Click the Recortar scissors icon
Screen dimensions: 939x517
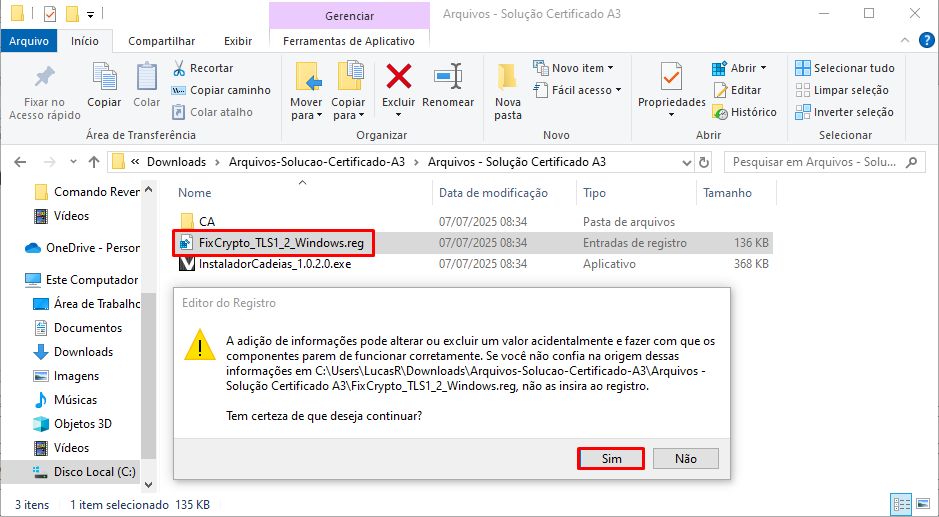tap(179, 68)
